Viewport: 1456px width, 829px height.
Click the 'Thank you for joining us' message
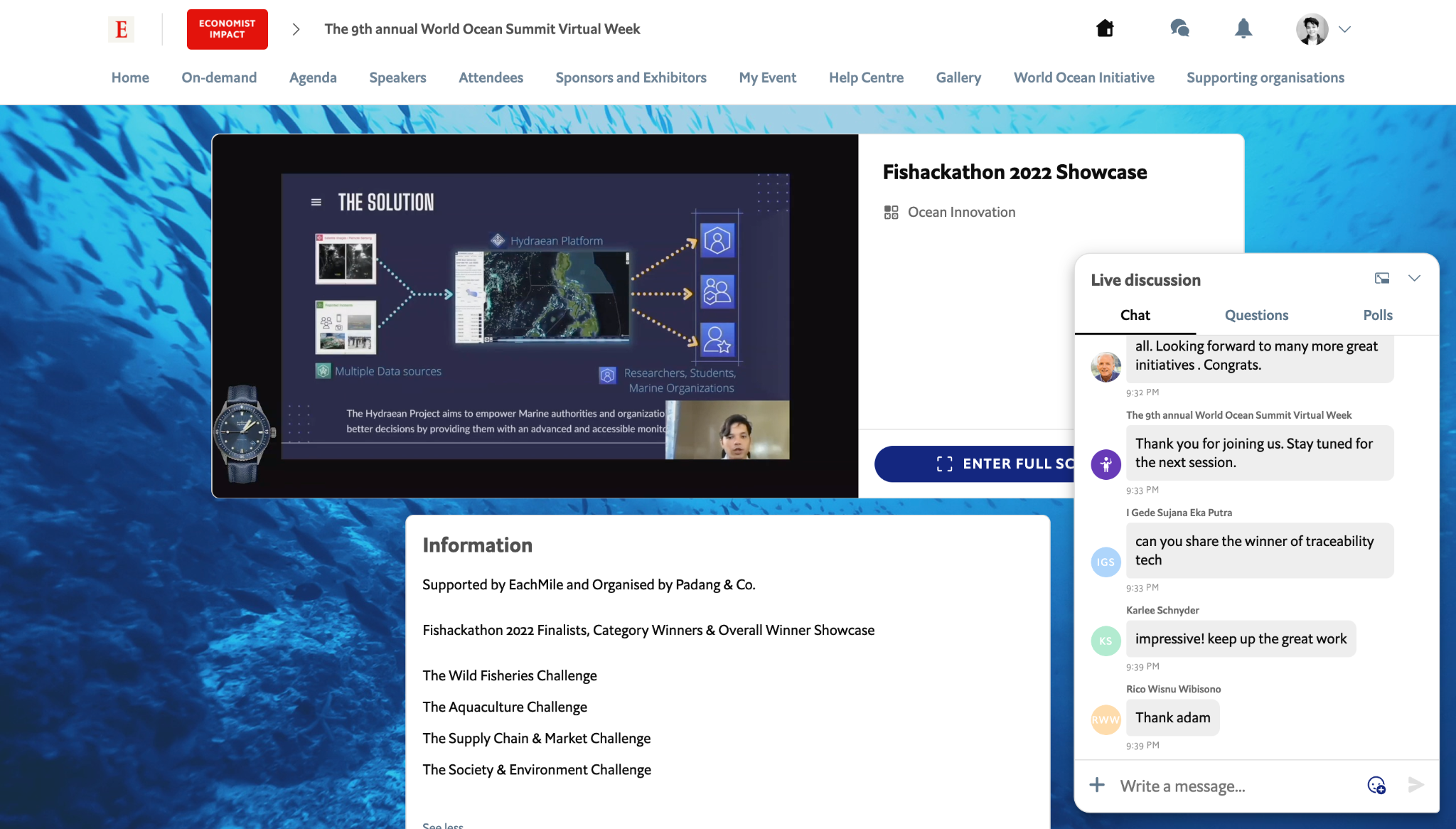[x=1260, y=453]
